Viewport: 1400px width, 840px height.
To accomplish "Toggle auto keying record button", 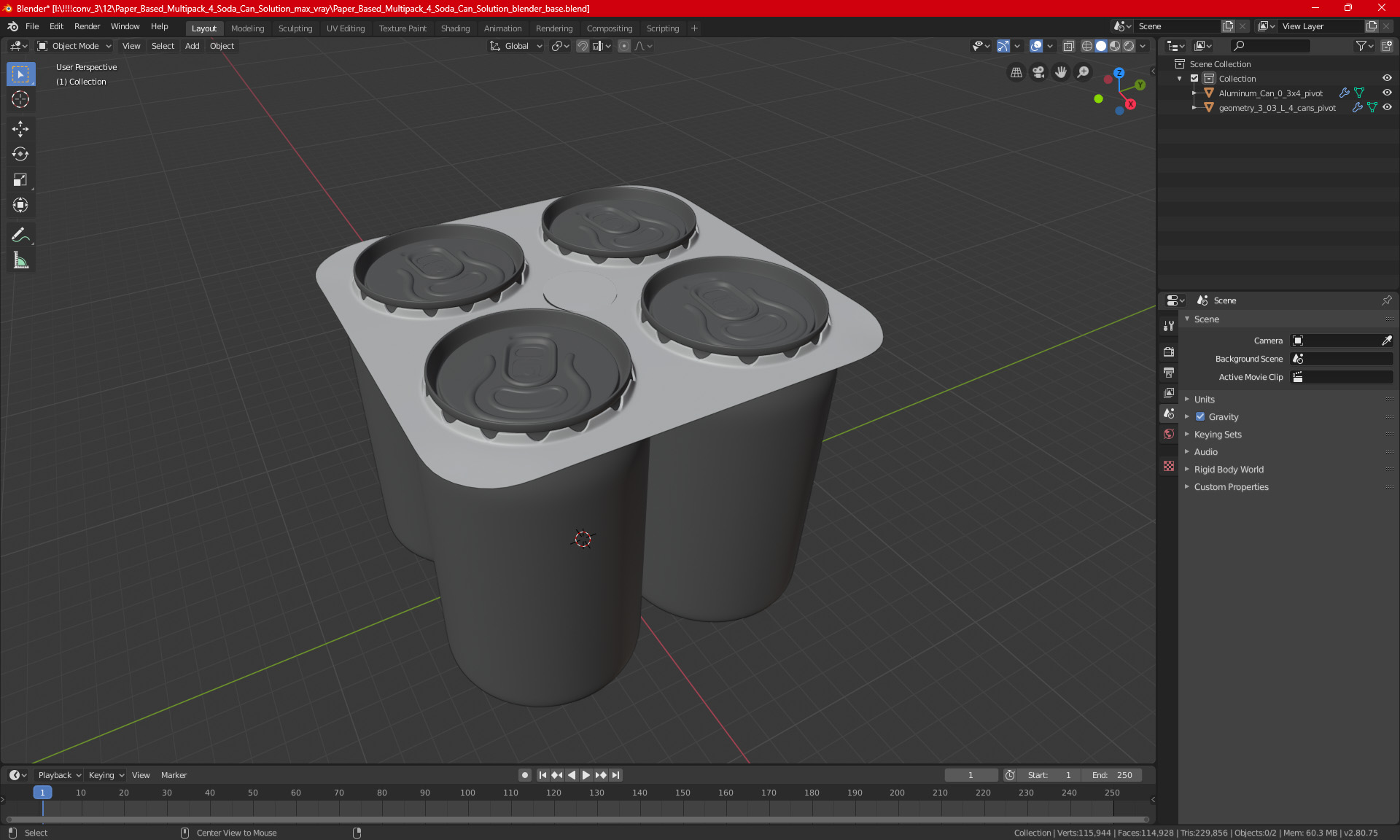I will click(524, 775).
